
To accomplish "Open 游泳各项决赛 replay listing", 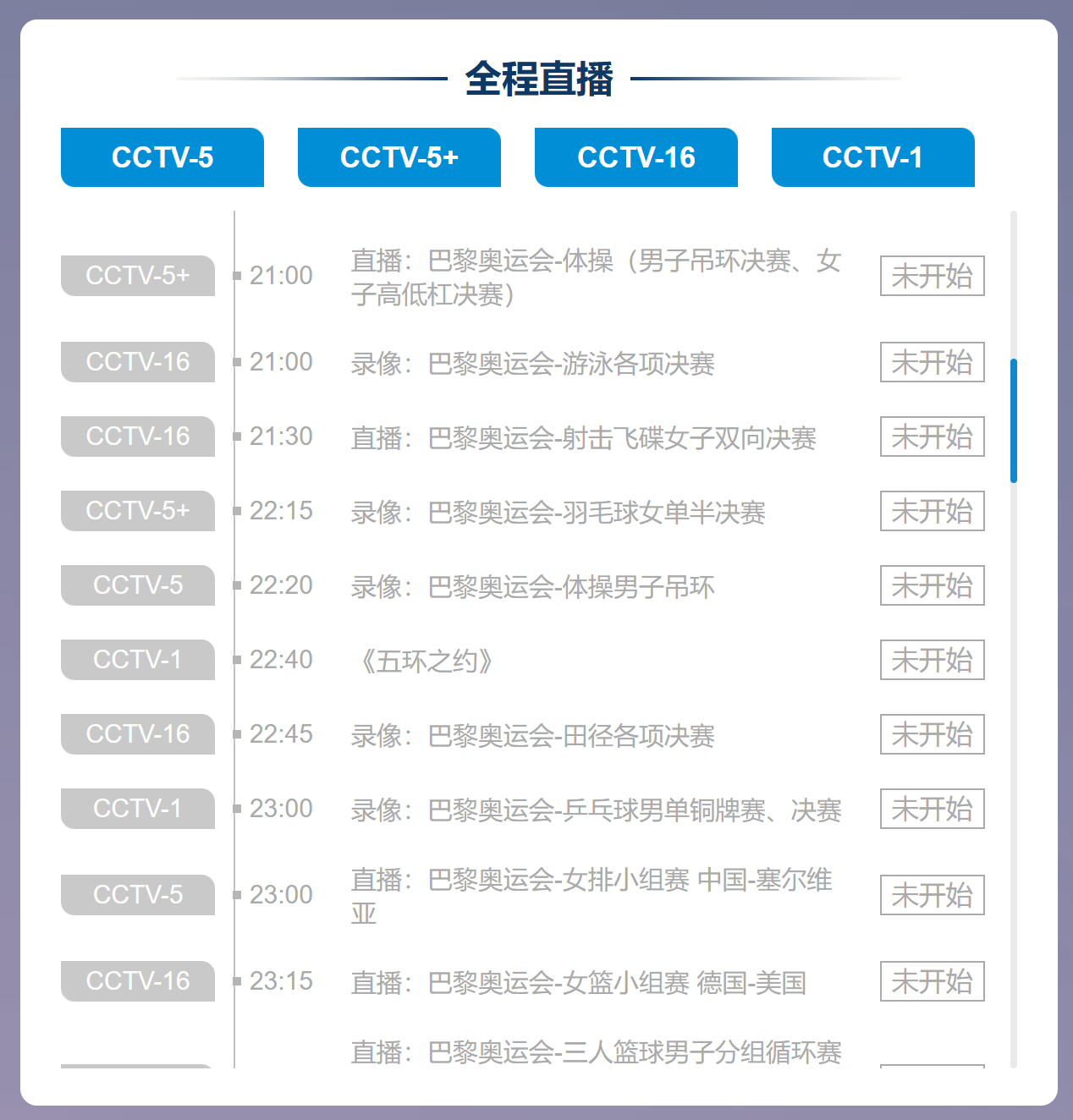I will coord(532,364).
